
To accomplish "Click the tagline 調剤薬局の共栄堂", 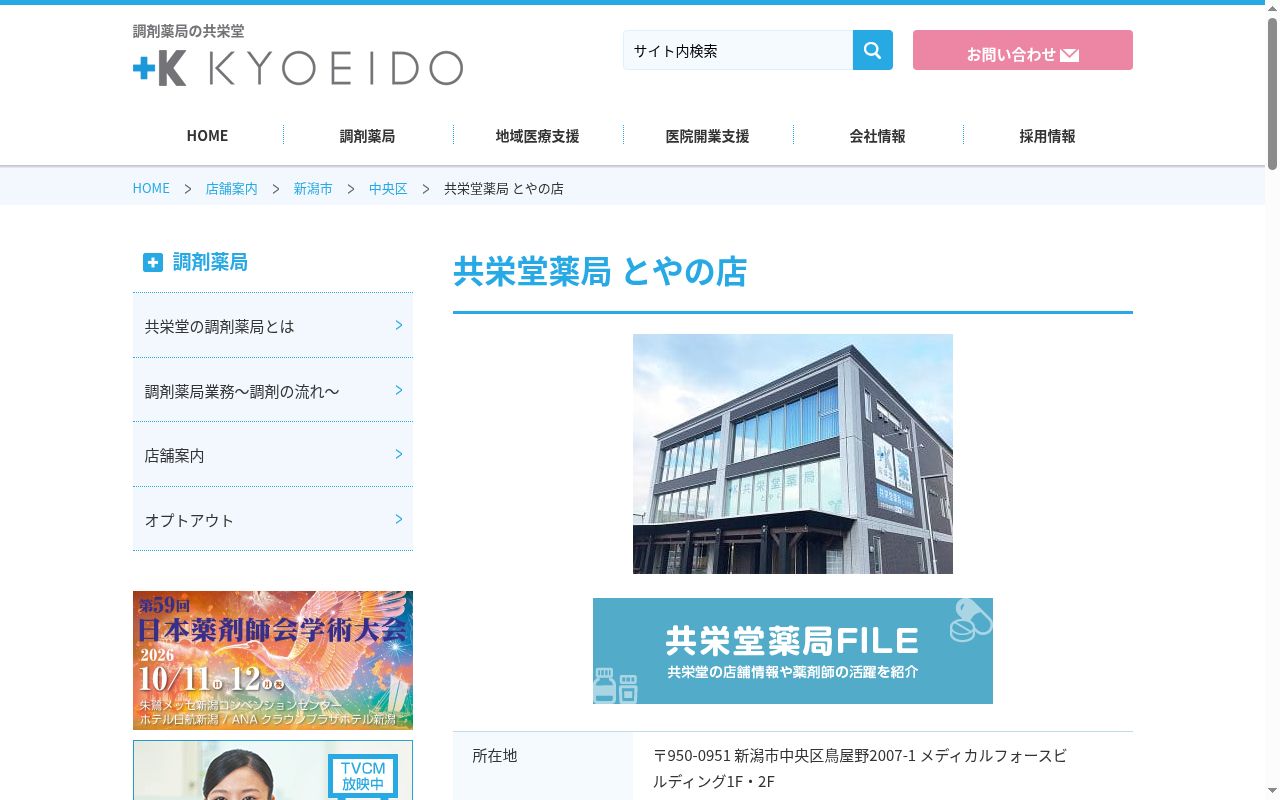I will (x=188, y=31).
